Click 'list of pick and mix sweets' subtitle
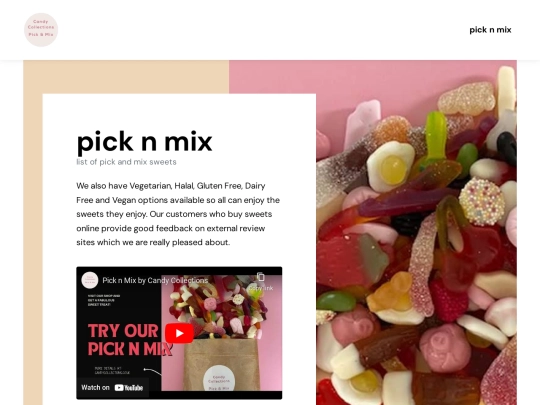 click(126, 162)
